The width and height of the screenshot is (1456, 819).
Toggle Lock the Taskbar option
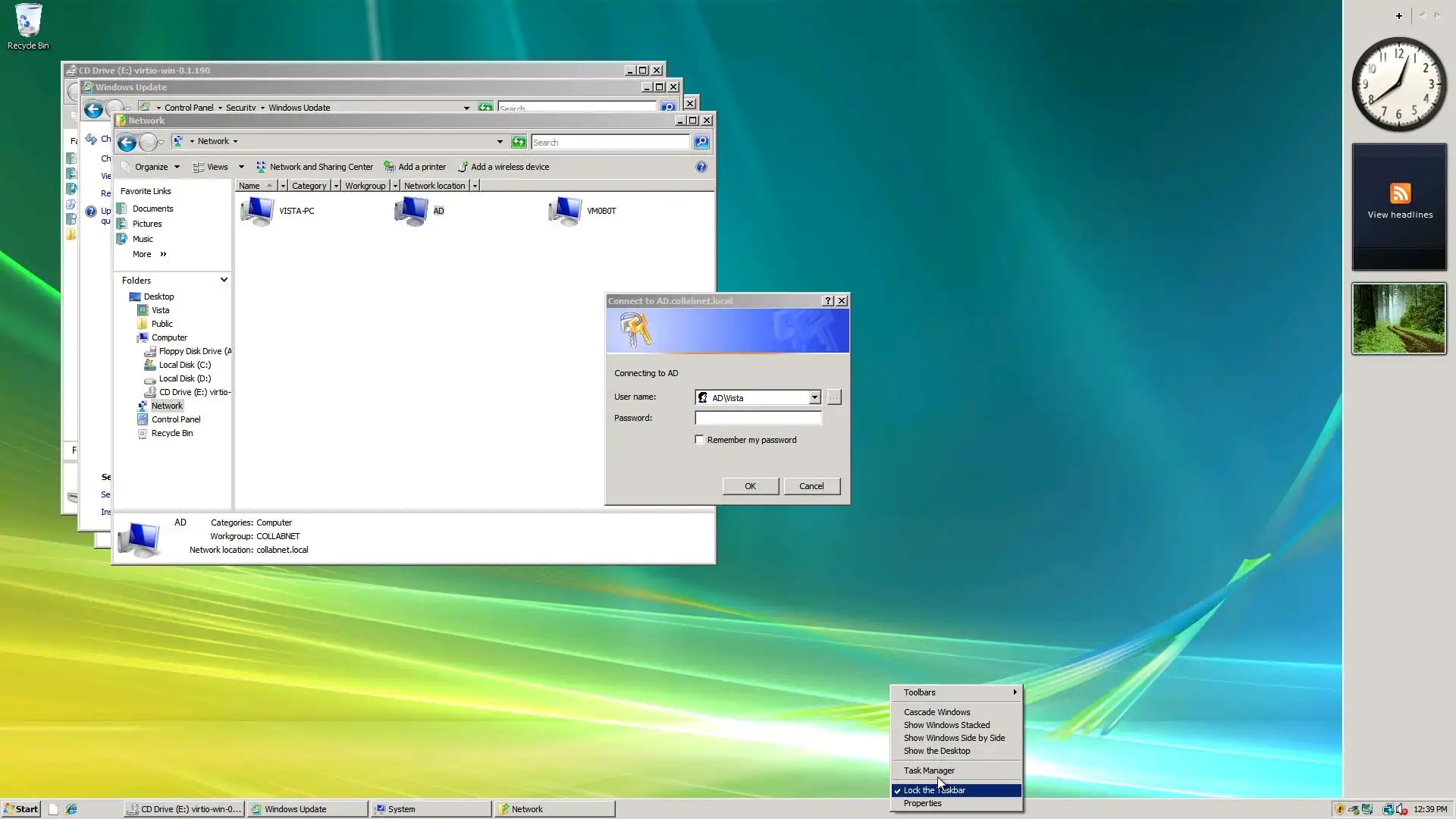934,790
